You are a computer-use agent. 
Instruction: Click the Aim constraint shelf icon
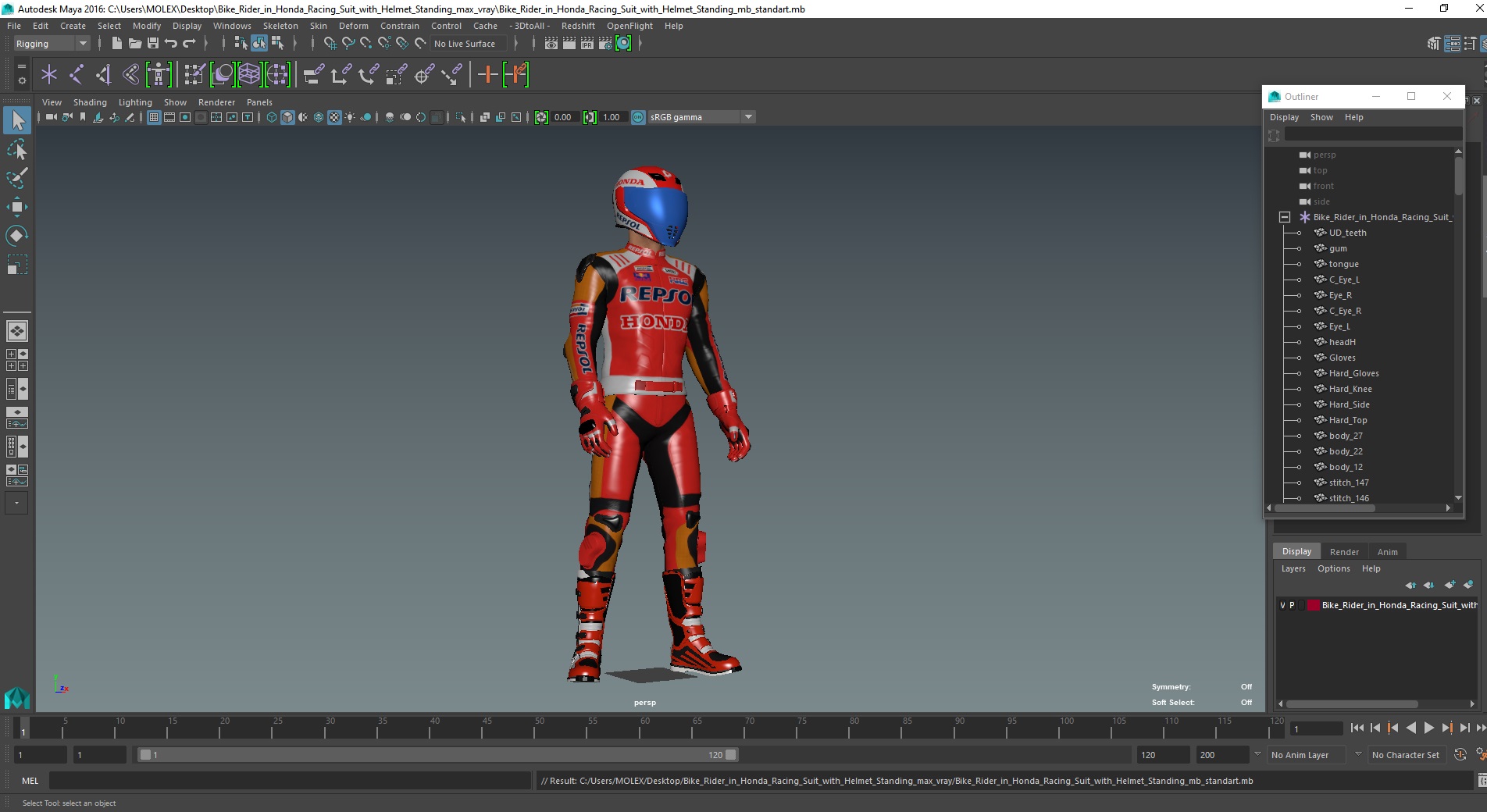point(423,75)
